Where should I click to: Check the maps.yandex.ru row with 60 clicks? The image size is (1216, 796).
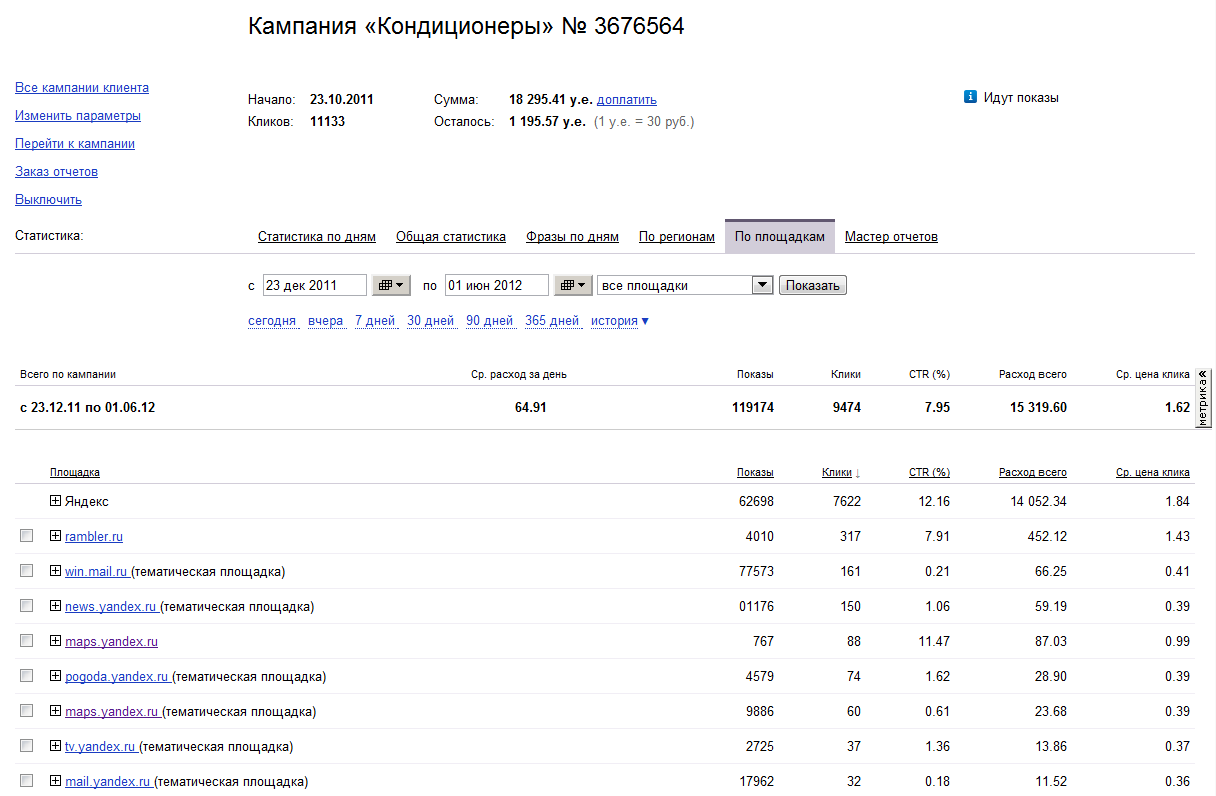(26, 711)
